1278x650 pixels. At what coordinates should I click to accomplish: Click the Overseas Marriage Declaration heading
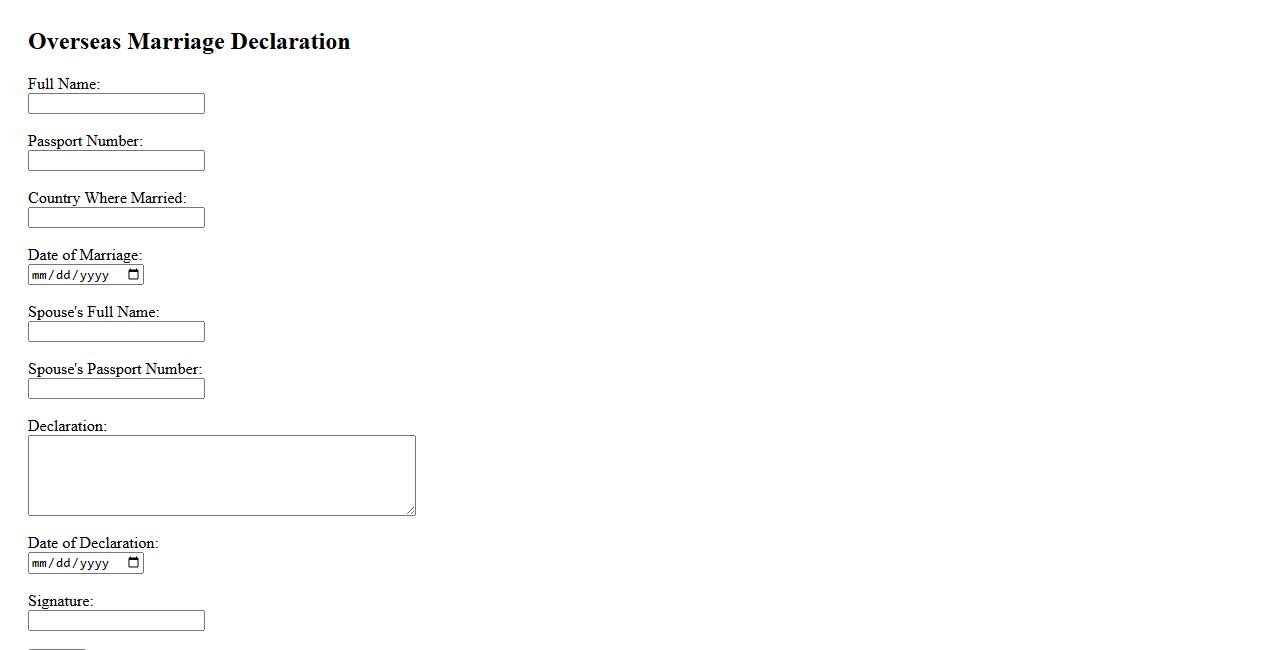point(189,41)
